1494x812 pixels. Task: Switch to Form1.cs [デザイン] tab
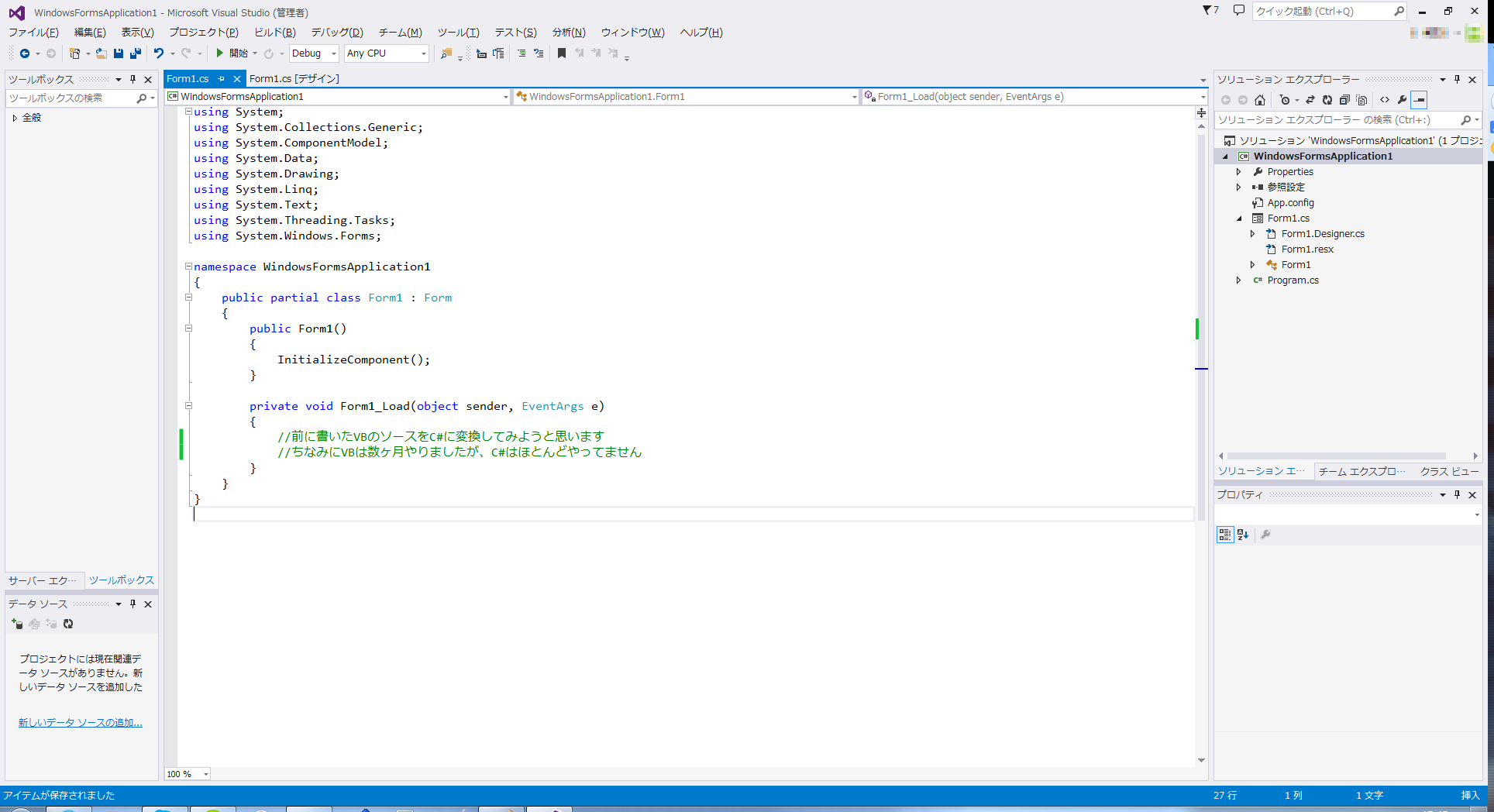tap(294, 79)
